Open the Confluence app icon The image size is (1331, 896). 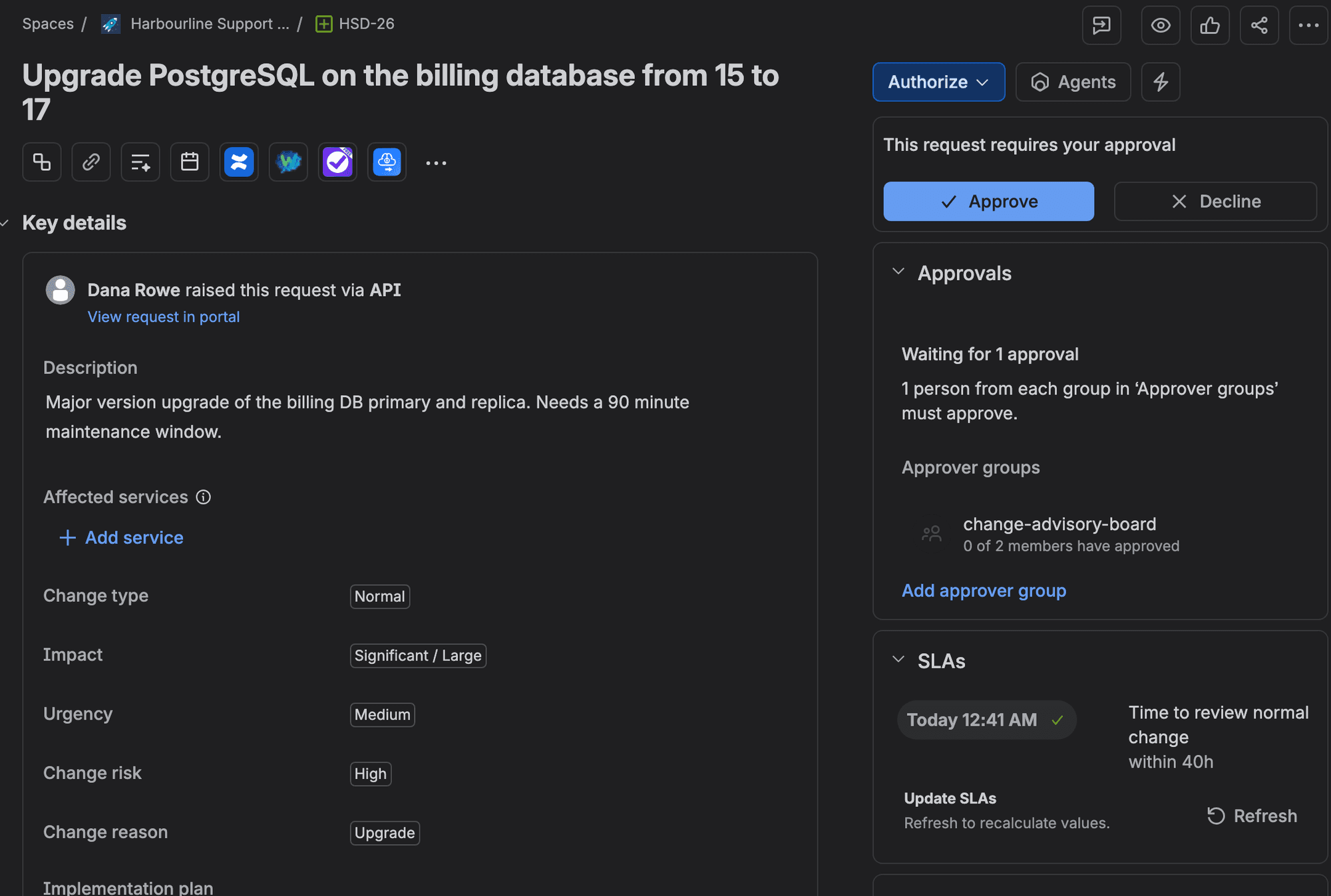tap(239, 162)
